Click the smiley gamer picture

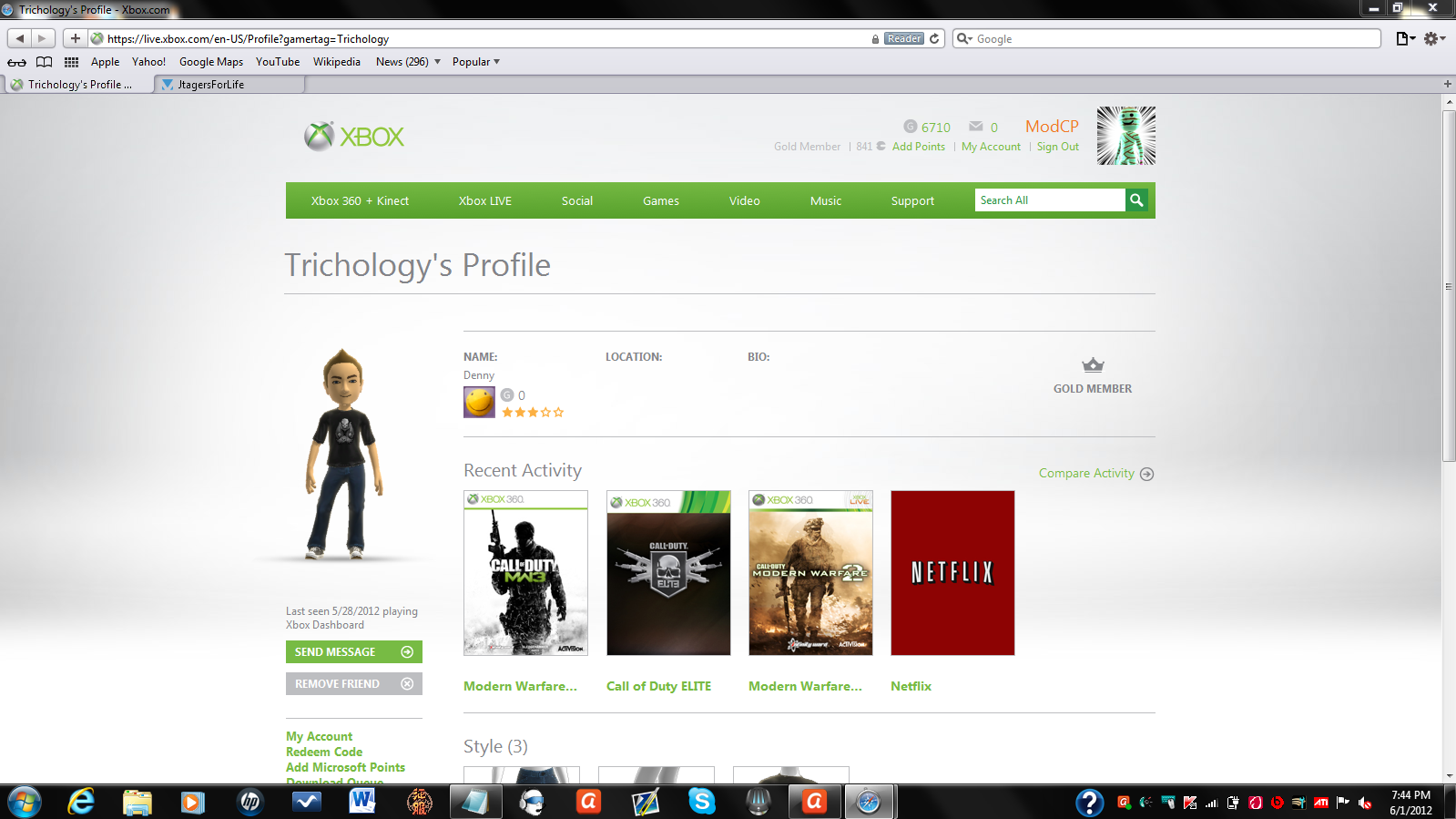[x=479, y=402]
